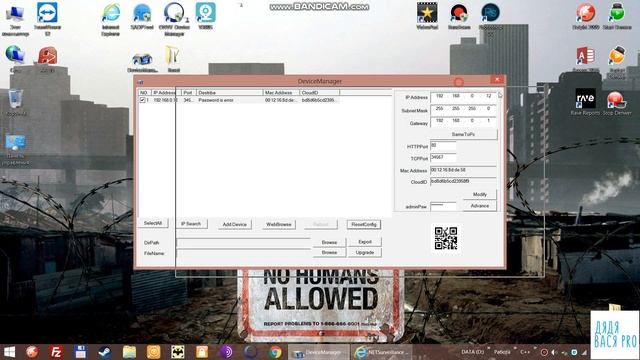Screen dimensions: 640x360
Task: Close the DeviceManager window
Action: [x=497, y=80]
